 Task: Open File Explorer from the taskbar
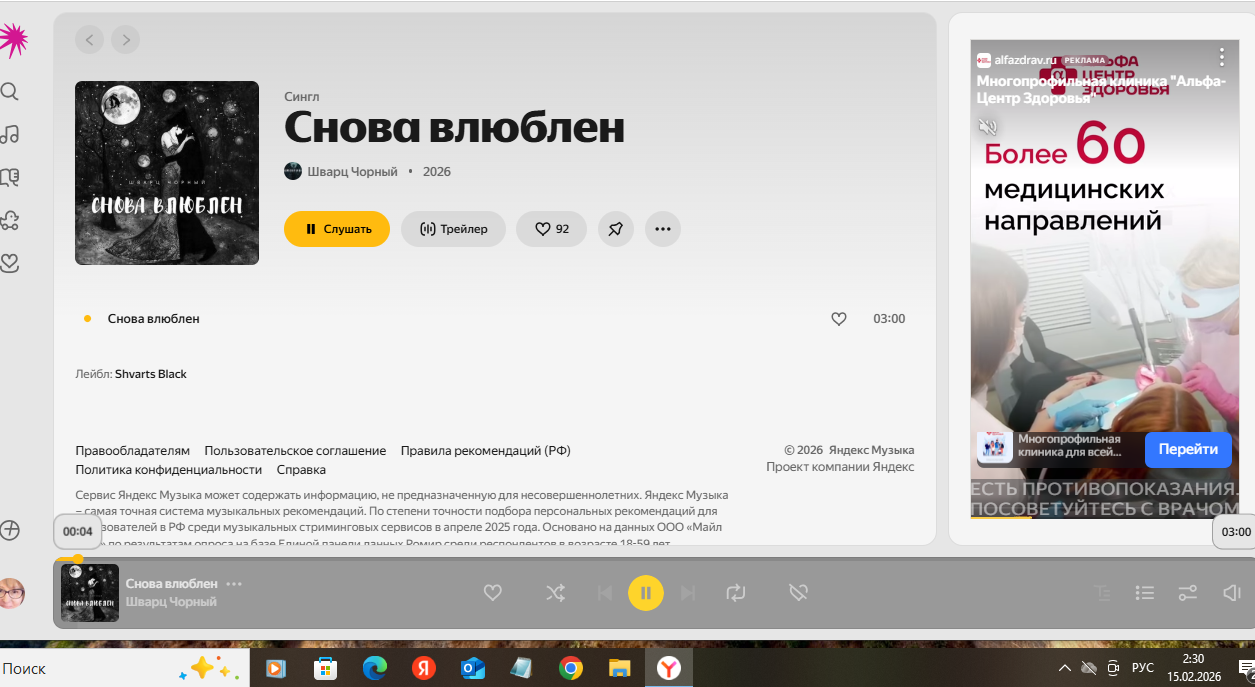pyautogui.click(x=620, y=668)
